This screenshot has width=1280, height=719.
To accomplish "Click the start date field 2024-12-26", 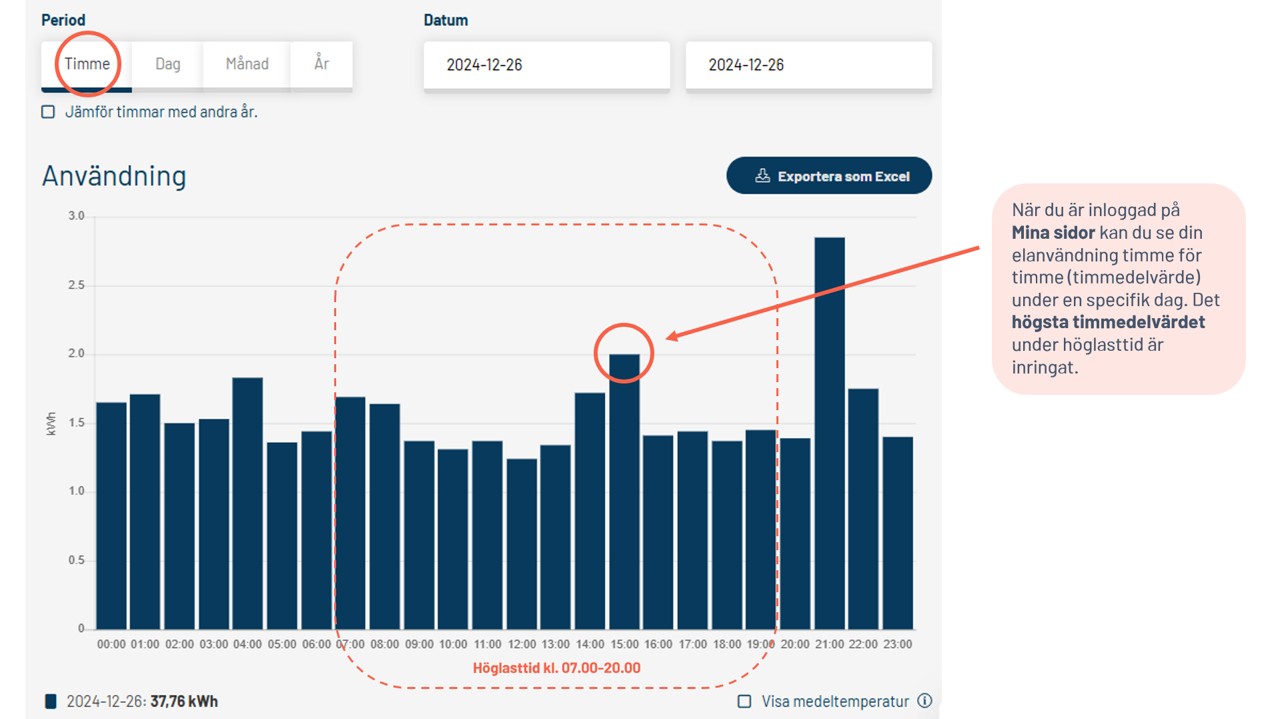I will pyautogui.click(x=546, y=65).
